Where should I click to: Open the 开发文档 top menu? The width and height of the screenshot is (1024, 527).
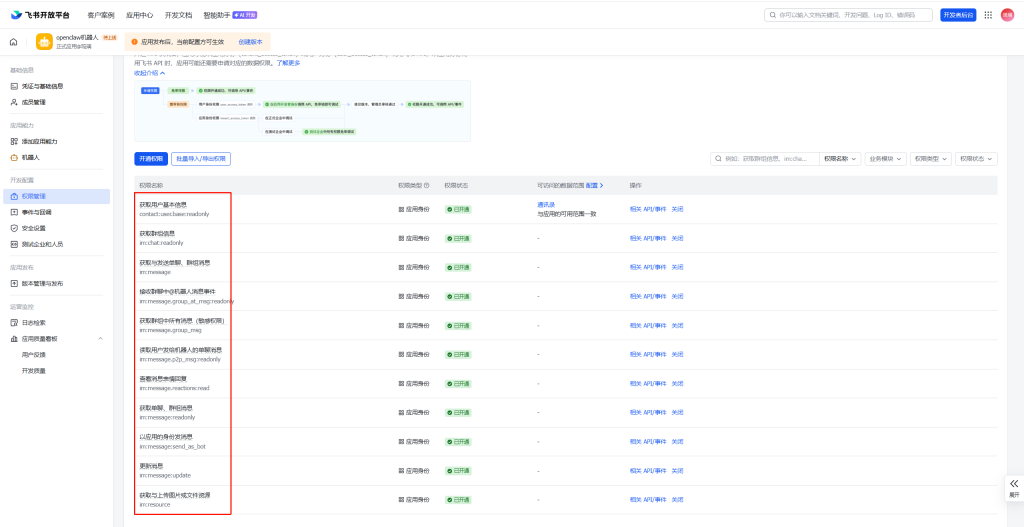click(178, 15)
